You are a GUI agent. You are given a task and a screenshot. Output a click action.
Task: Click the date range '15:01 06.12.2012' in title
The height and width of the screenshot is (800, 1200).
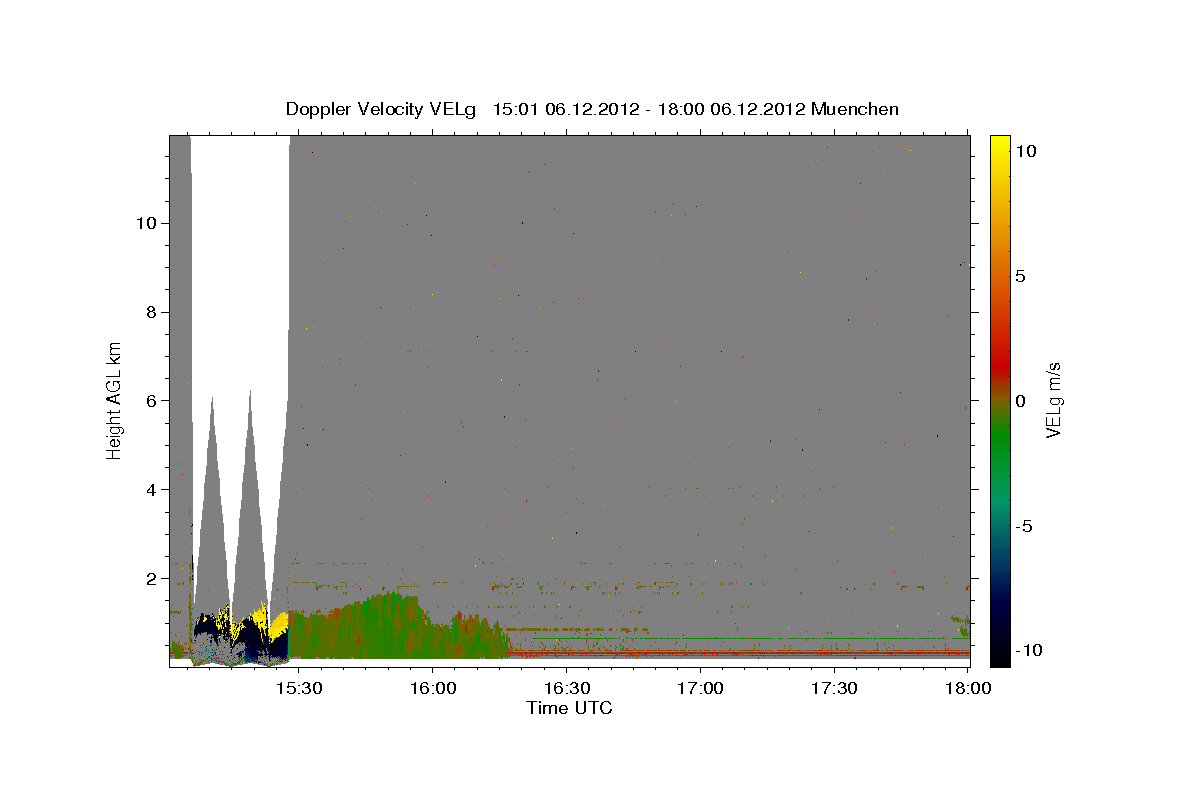(x=565, y=109)
